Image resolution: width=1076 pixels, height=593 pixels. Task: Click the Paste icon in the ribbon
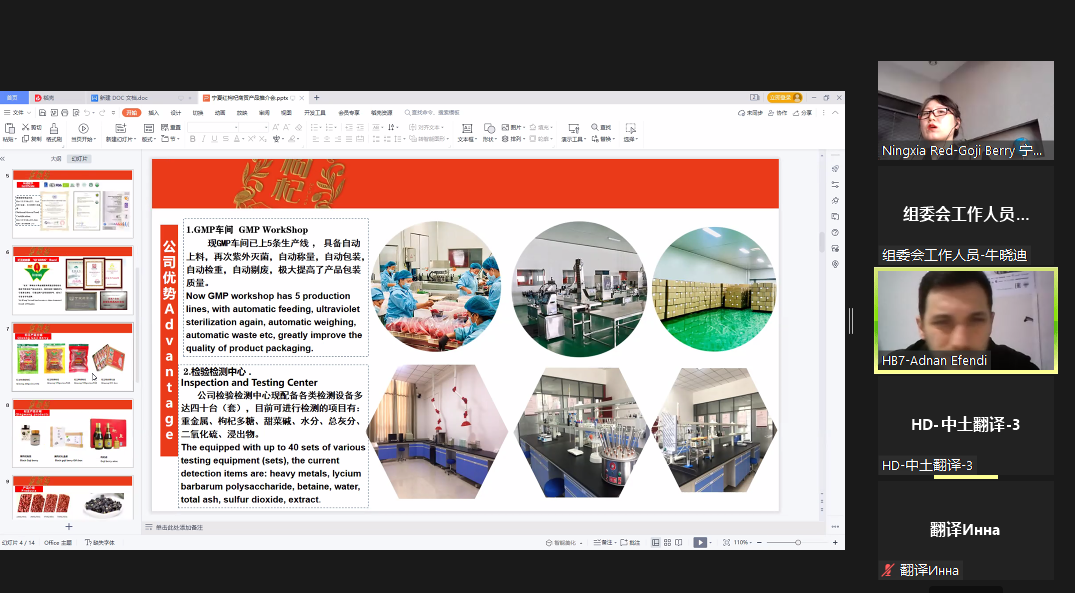(10, 128)
